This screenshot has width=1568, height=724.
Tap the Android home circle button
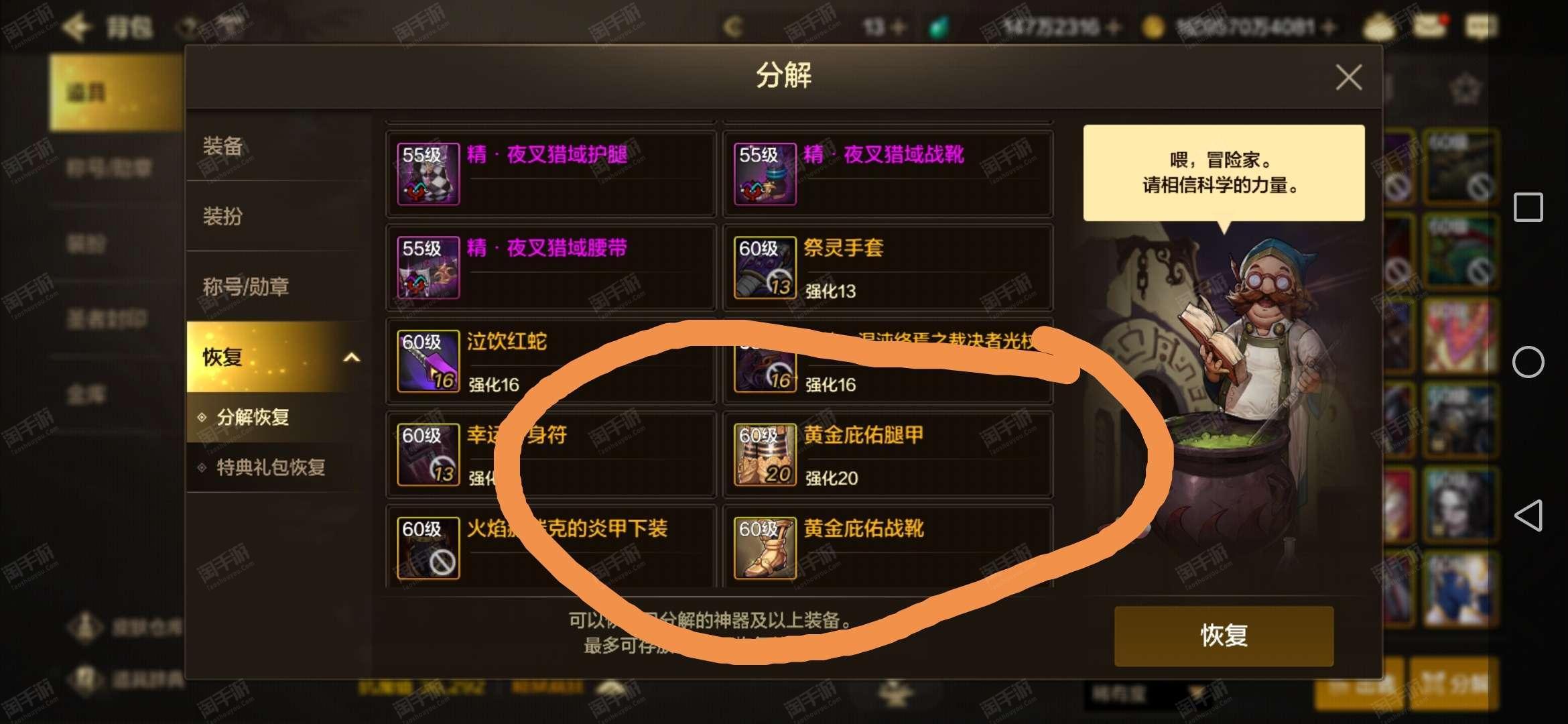[1528, 362]
